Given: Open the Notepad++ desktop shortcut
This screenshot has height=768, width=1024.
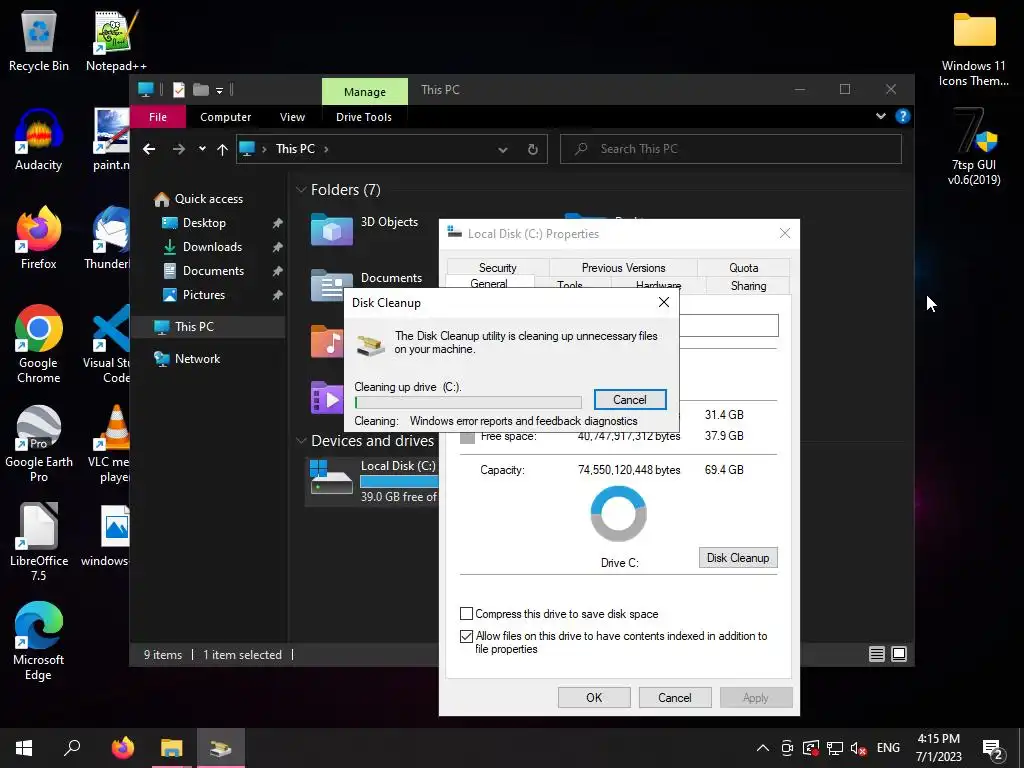Looking at the screenshot, I should pos(116,41).
